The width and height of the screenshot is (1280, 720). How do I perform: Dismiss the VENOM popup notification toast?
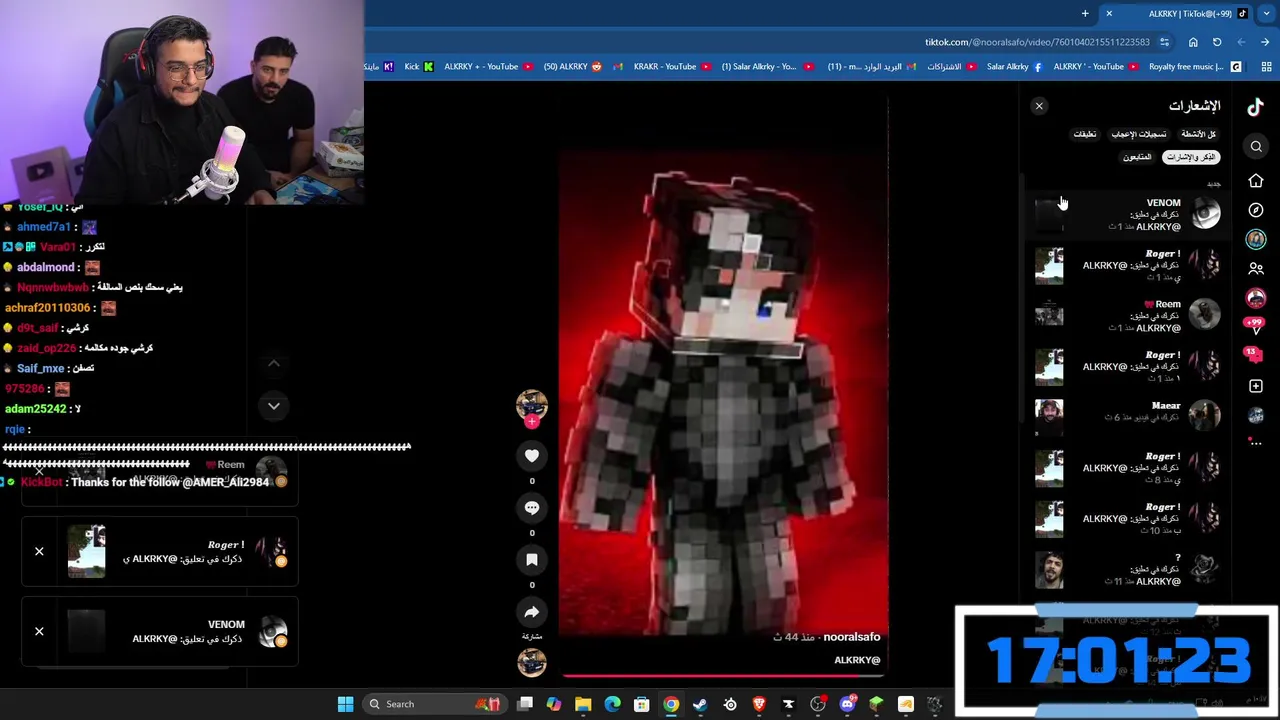[x=39, y=631]
